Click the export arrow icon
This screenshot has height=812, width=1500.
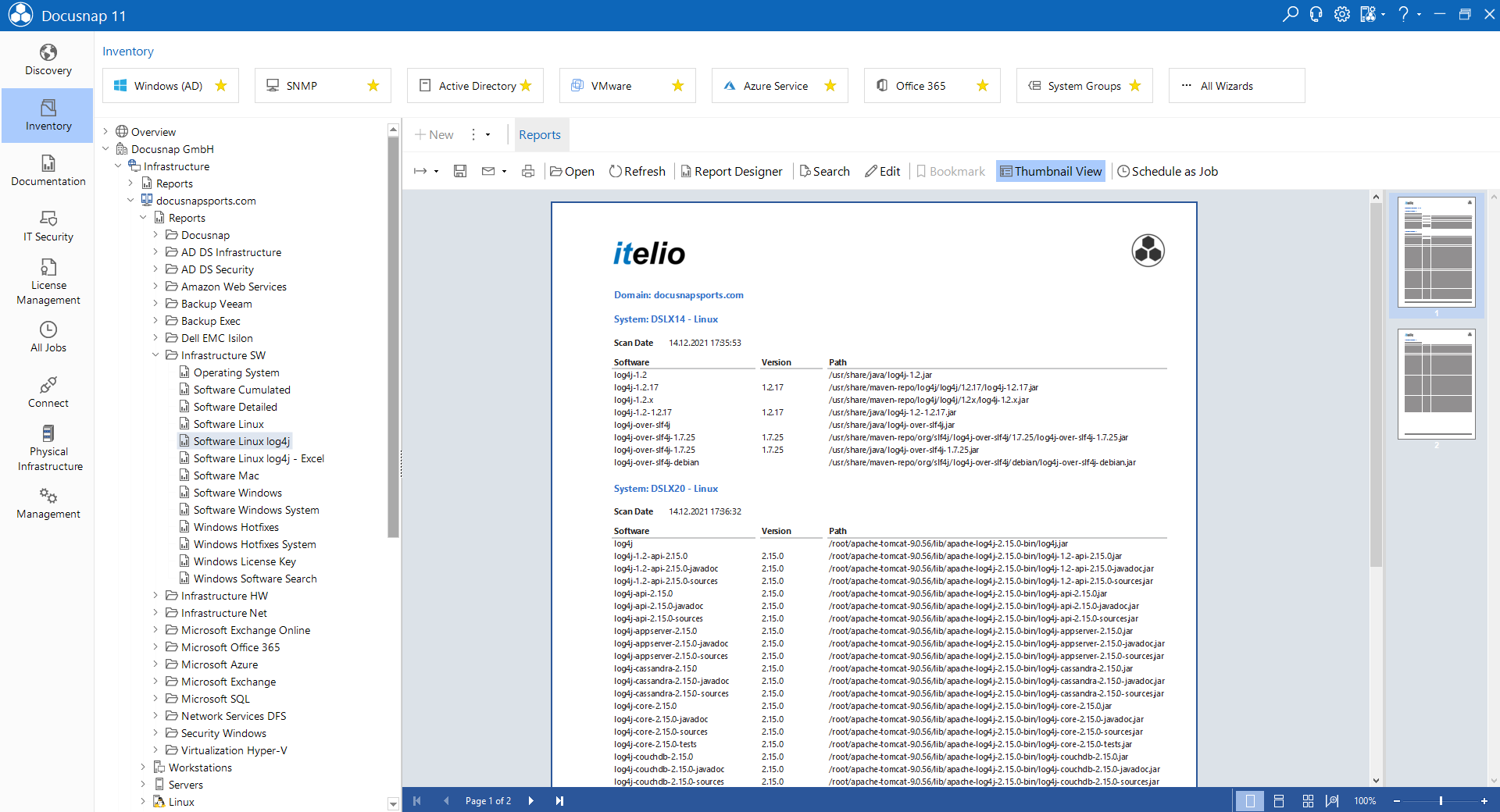pyautogui.click(x=420, y=171)
